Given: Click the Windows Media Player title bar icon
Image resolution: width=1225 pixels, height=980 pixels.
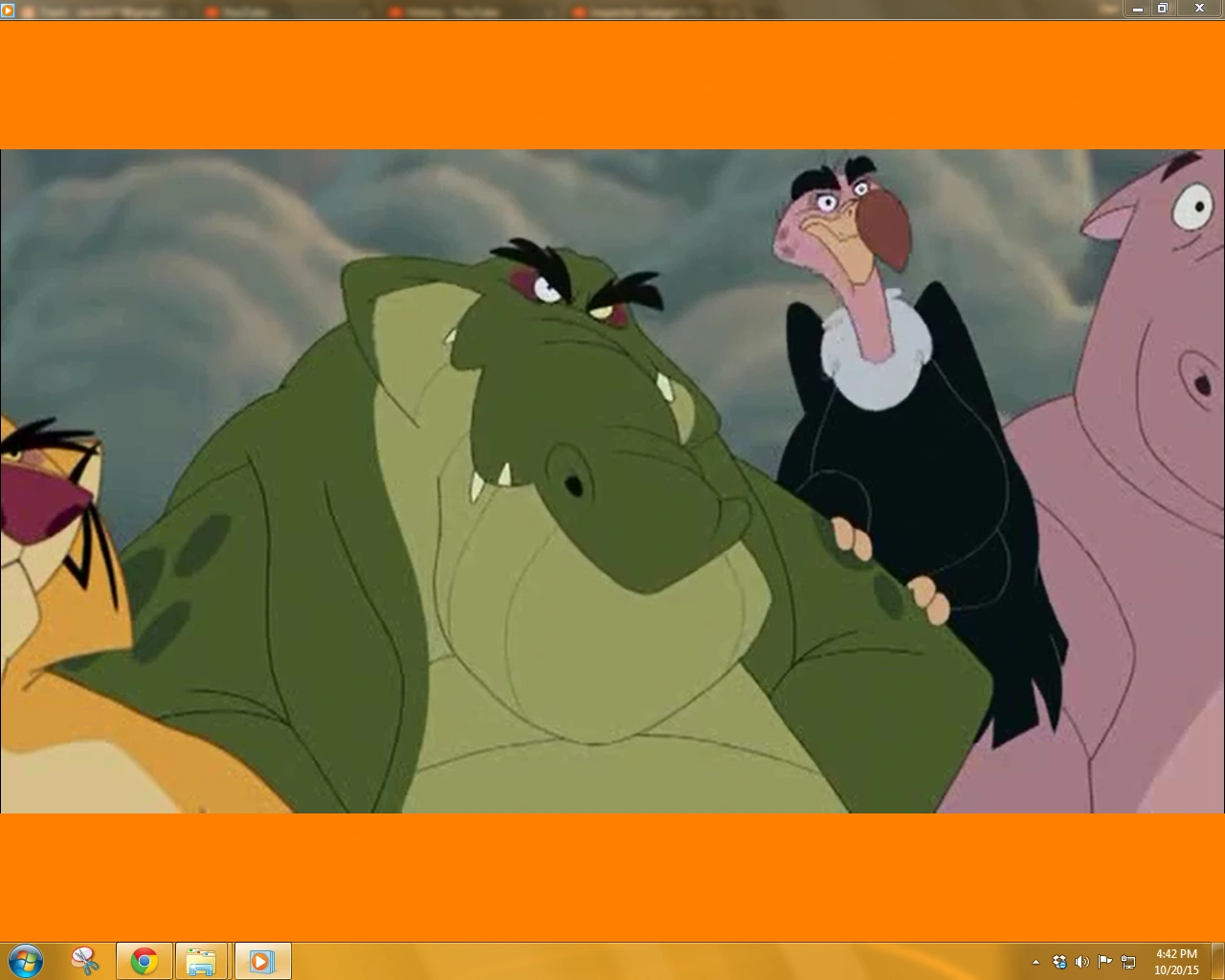Looking at the screenshot, I should tap(9, 10).
